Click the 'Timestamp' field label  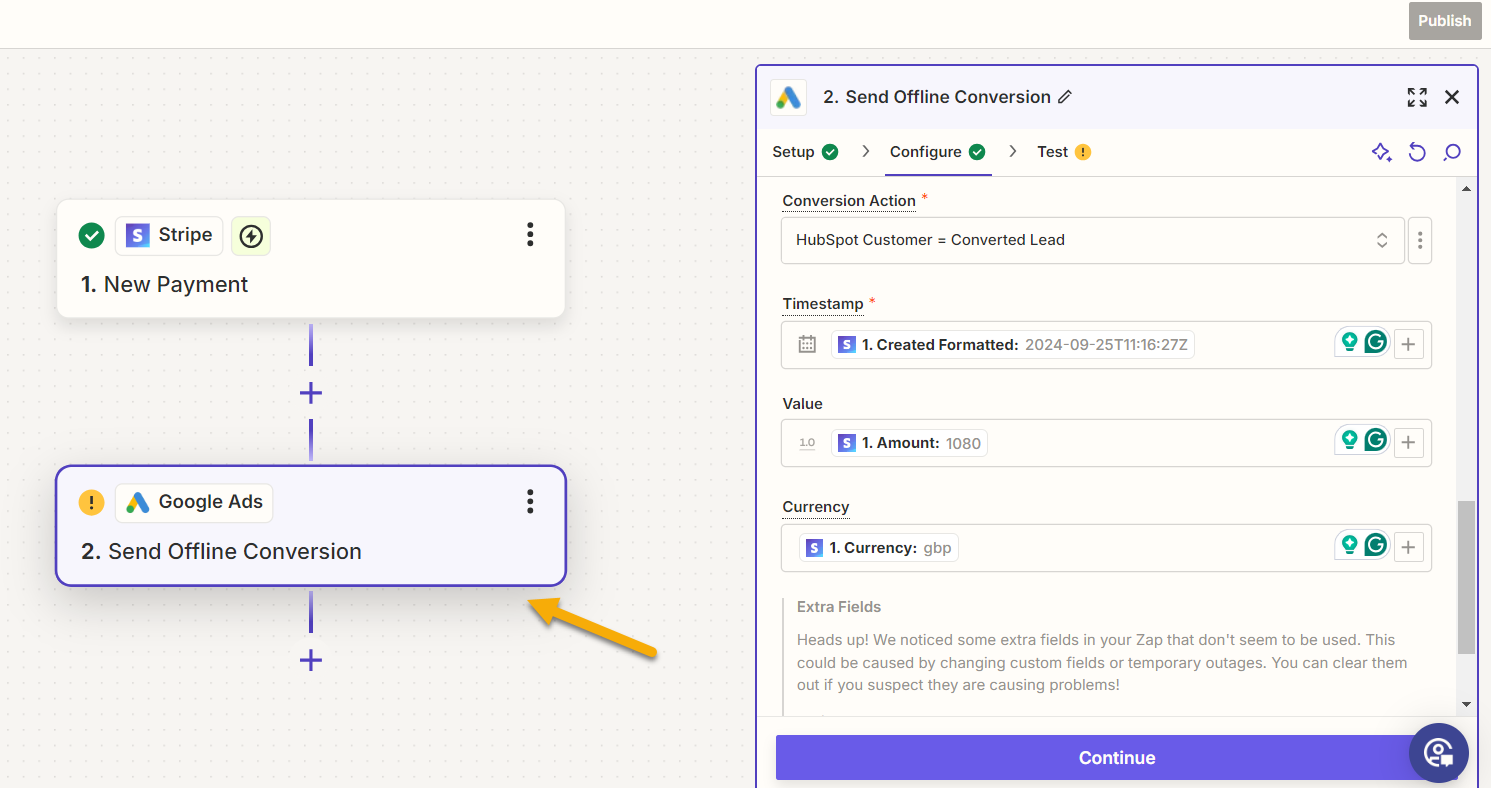pyautogui.click(x=823, y=304)
